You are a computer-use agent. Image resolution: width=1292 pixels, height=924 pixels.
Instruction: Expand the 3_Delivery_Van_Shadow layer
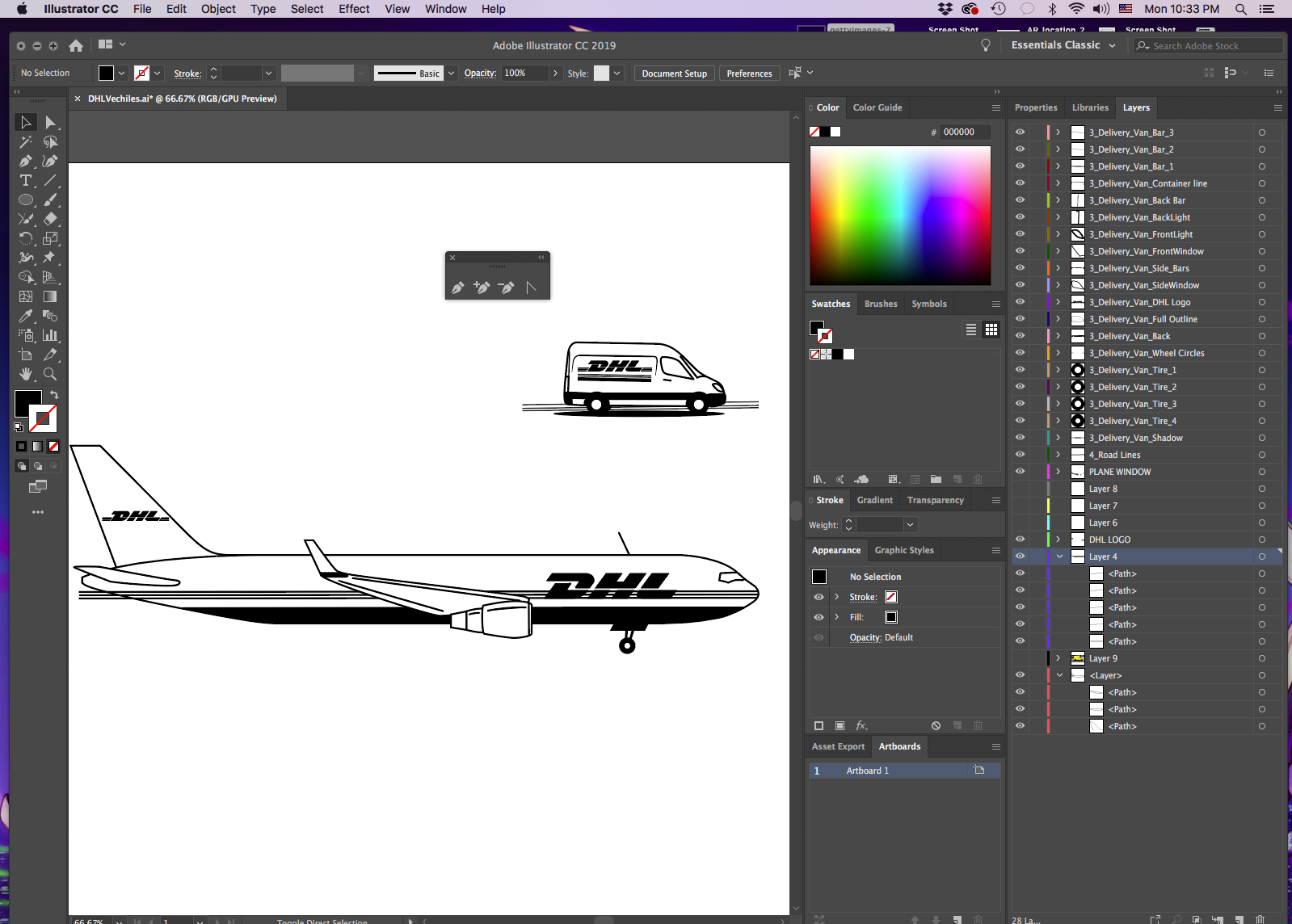[1058, 438]
